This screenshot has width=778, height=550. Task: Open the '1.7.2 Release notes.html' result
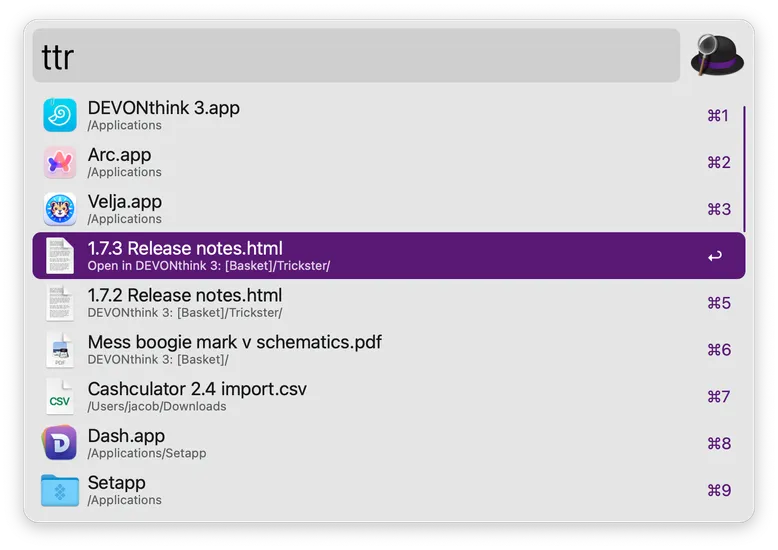[x=389, y=303]
